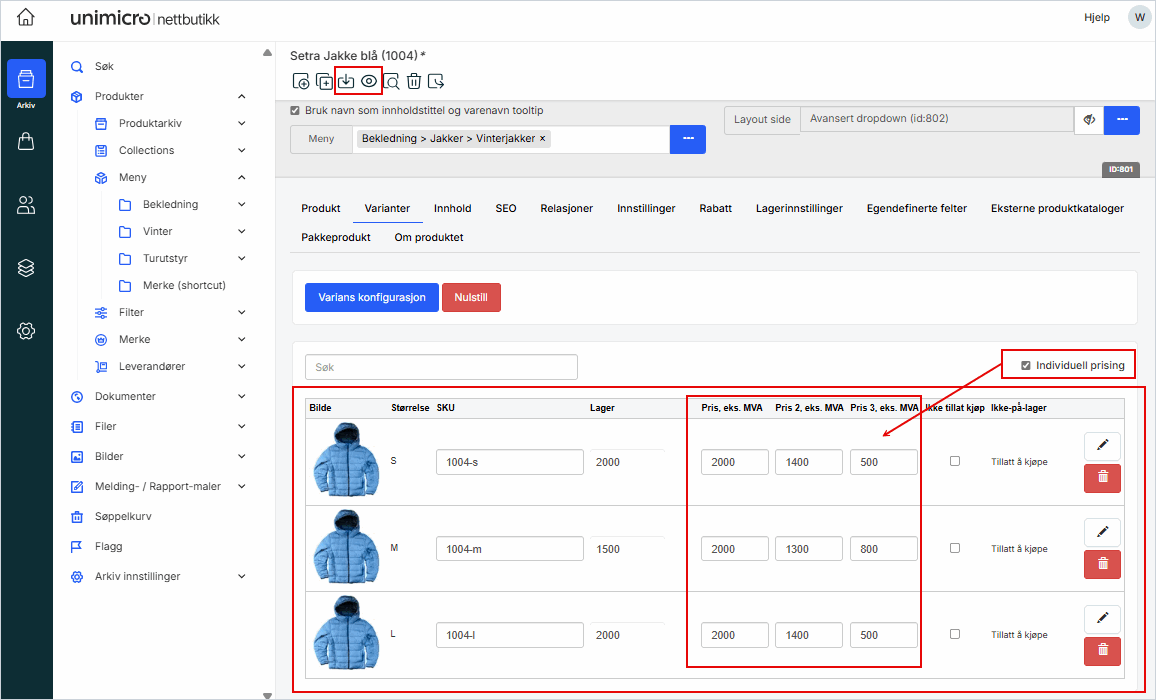Click the trash delete icon in top toolbar
This screenshot has height=700, width=1156.
[x=414, y=81]
